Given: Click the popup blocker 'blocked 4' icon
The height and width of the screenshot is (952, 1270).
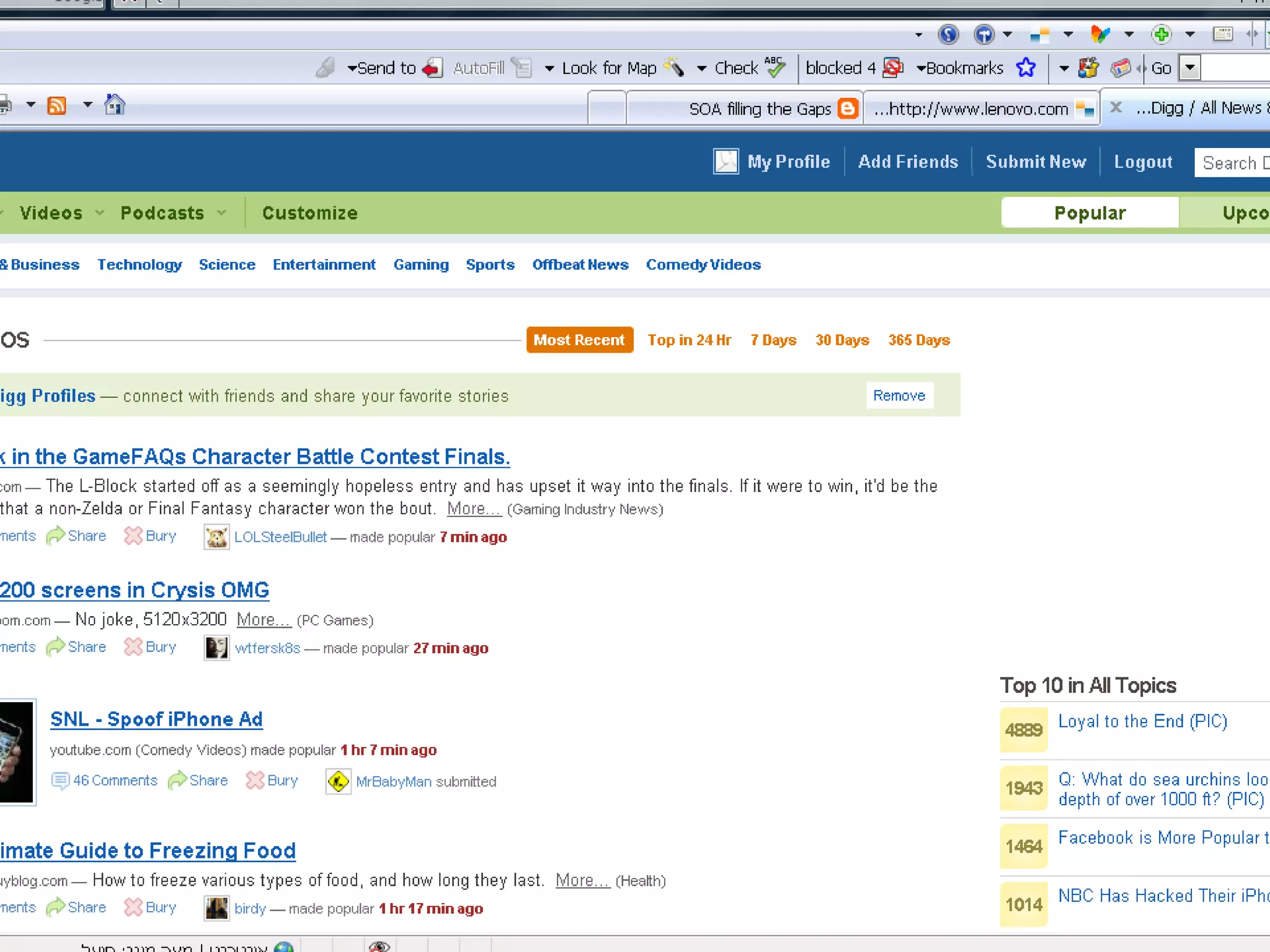Looking at the screenshot, I should point(892,68).
